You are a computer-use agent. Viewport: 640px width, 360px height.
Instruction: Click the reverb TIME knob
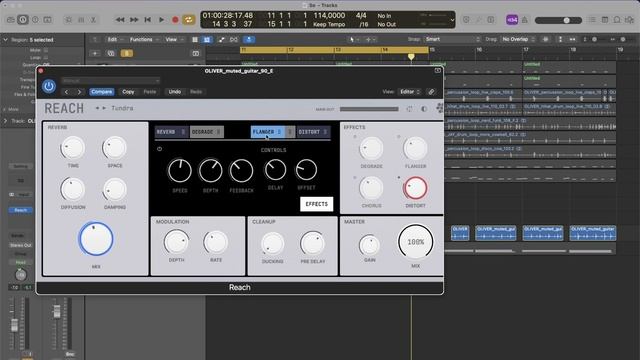[73, 148]
